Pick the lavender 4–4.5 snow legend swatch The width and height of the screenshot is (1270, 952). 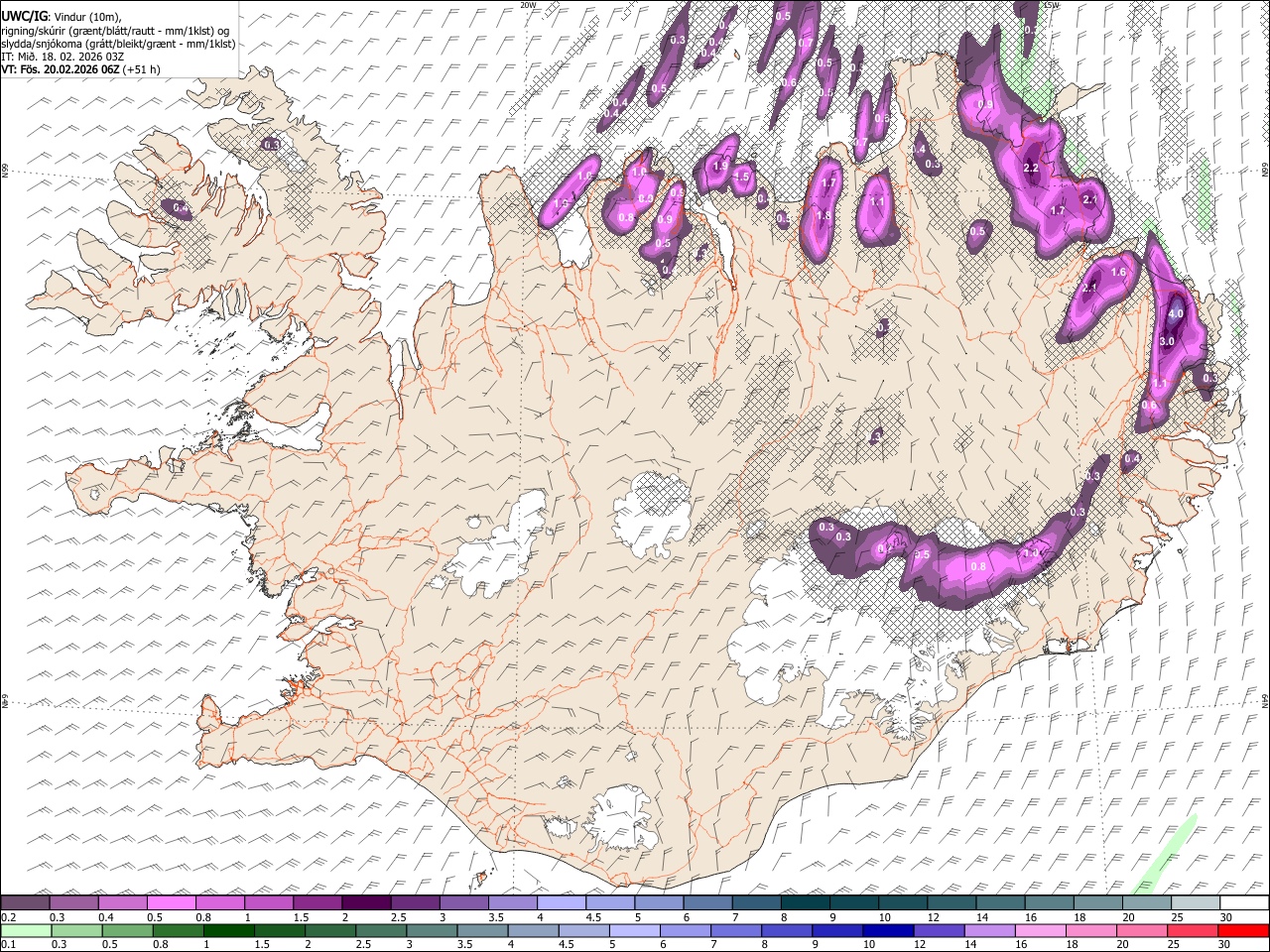coord(561,903)
